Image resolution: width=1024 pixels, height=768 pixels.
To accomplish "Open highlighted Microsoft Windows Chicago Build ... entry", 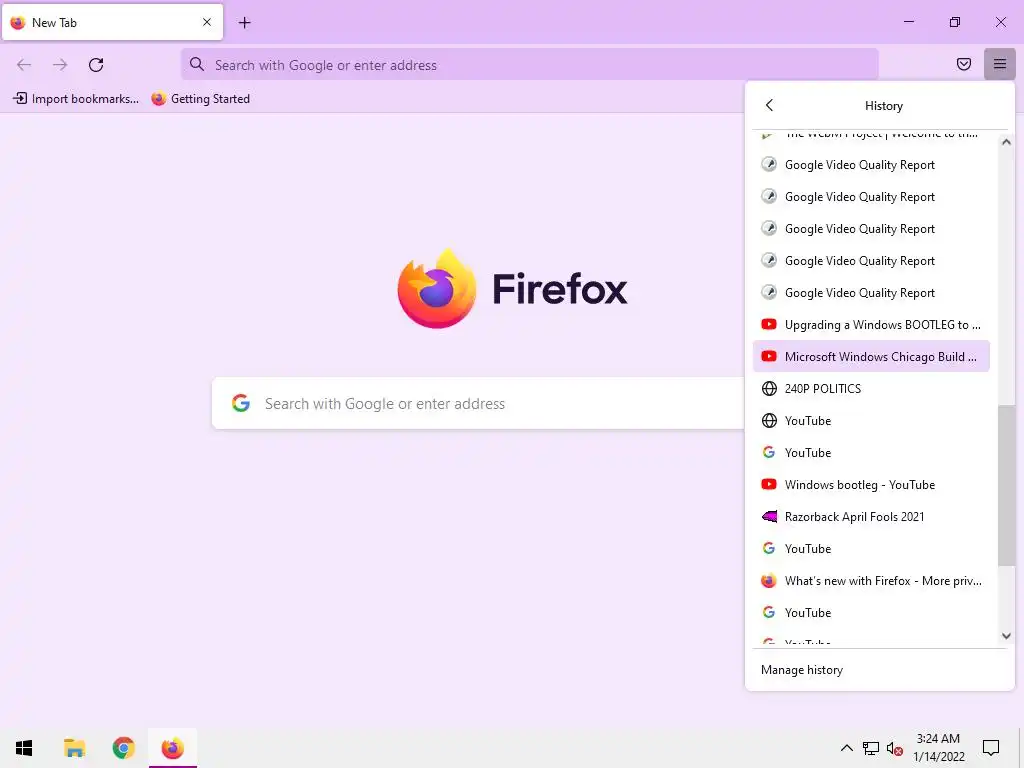I will point(871,357).
